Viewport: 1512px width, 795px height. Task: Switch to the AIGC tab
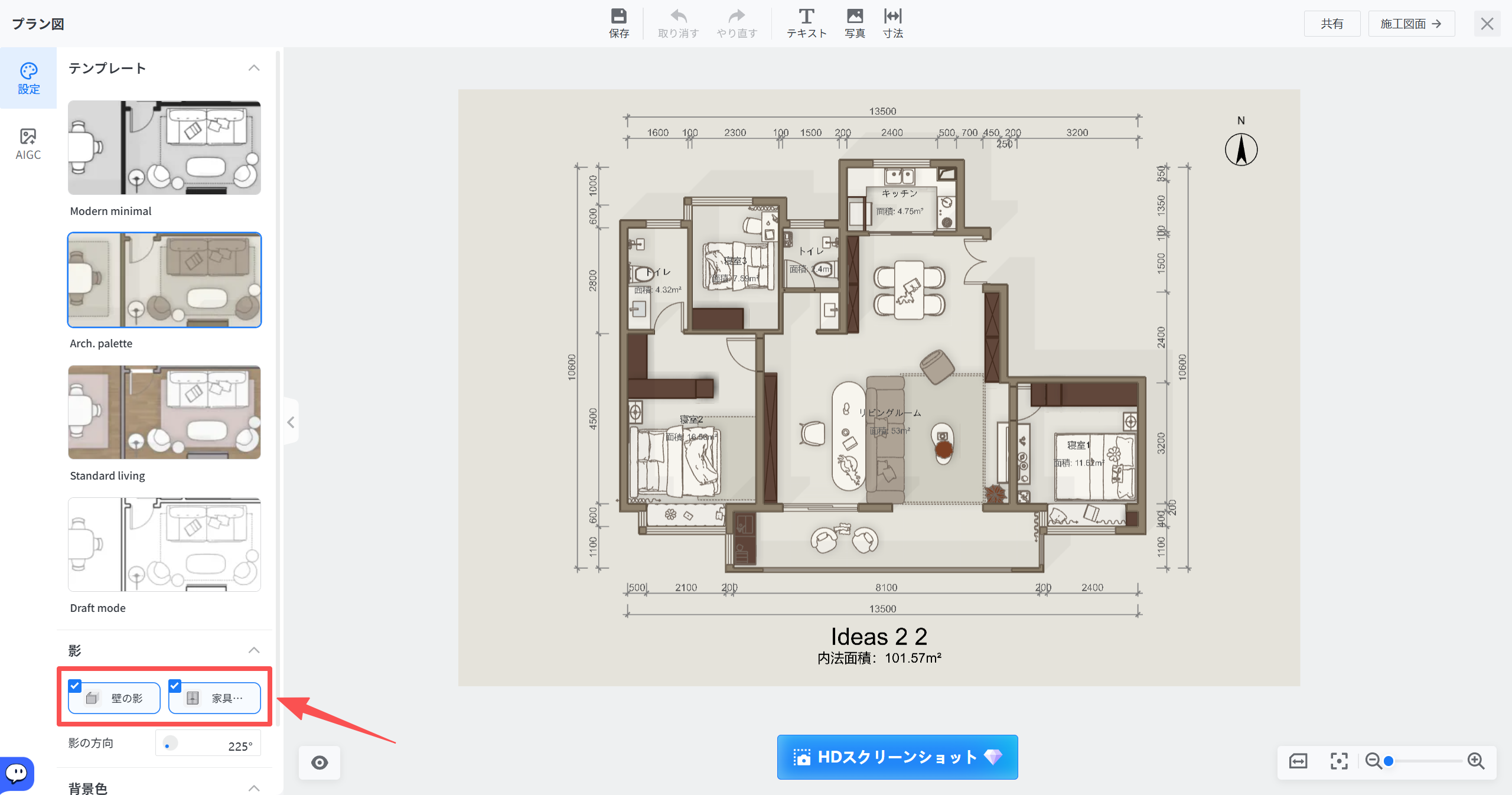point(28,144)
